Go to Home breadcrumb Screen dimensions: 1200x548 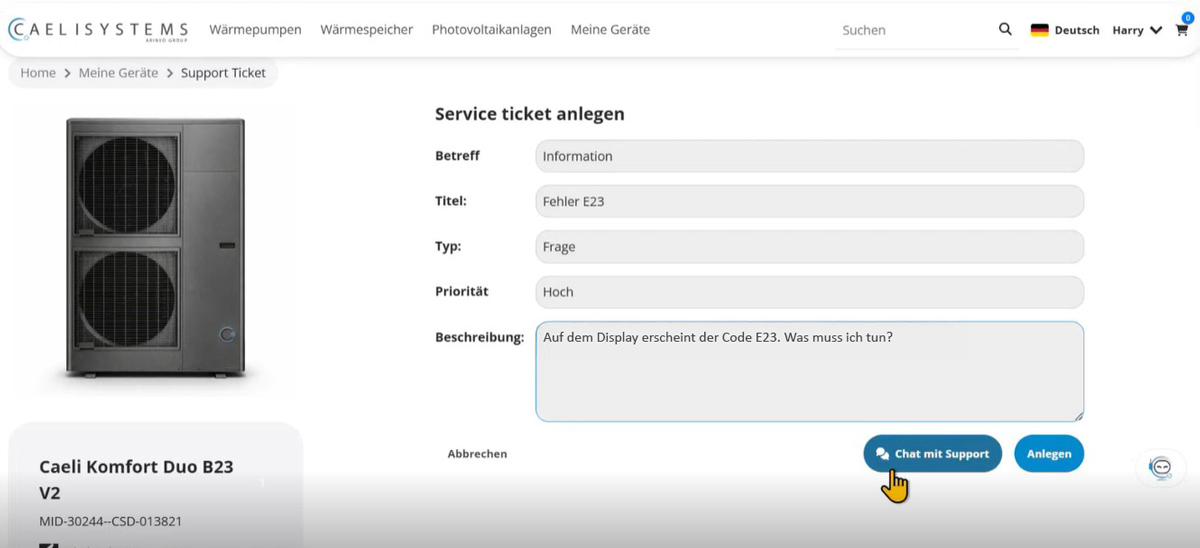(38, 73)
